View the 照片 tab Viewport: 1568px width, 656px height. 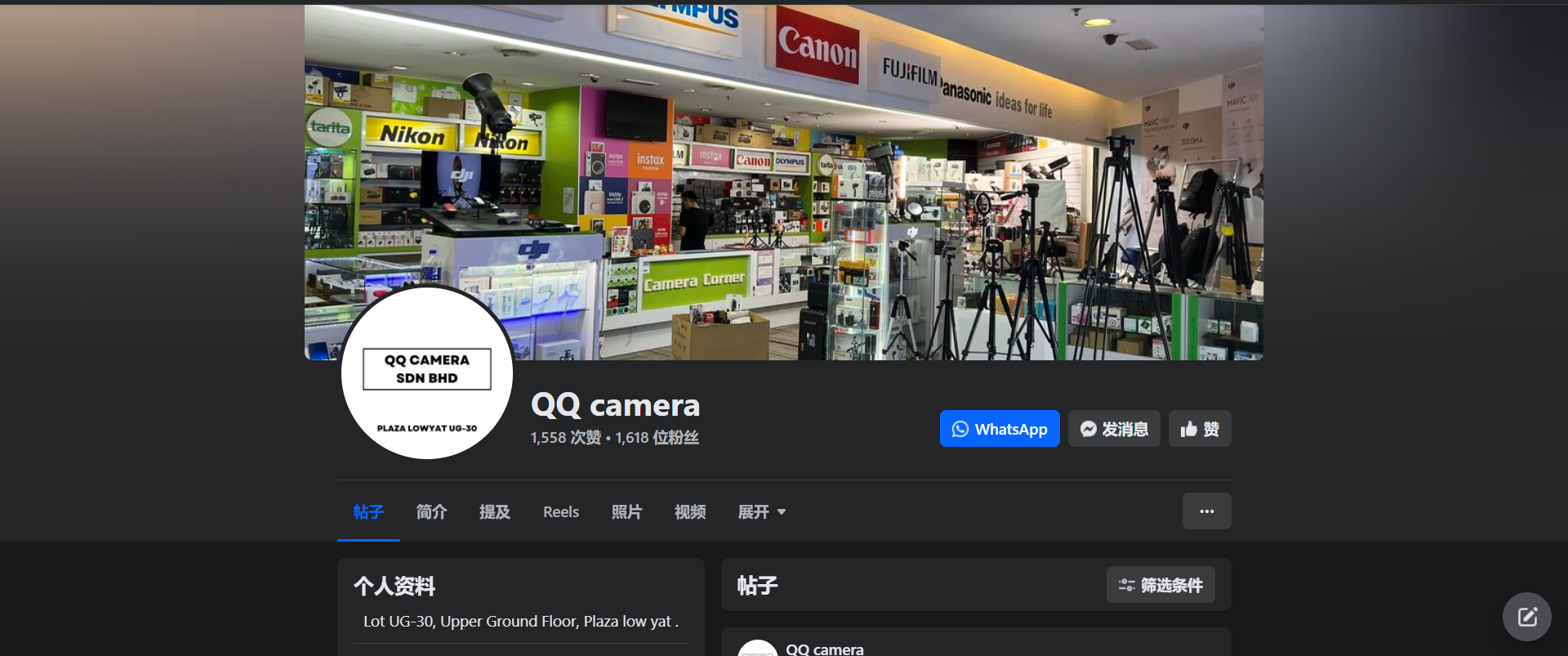(626, 512)
